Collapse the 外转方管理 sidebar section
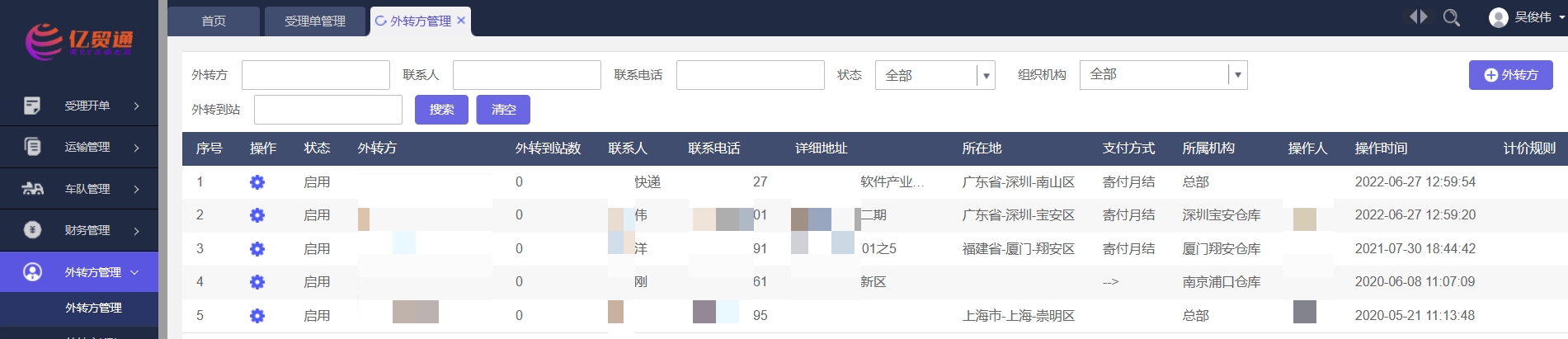The height and width of the screenshot is (339, 1568). pyautogui.click(x=79, y=272)
